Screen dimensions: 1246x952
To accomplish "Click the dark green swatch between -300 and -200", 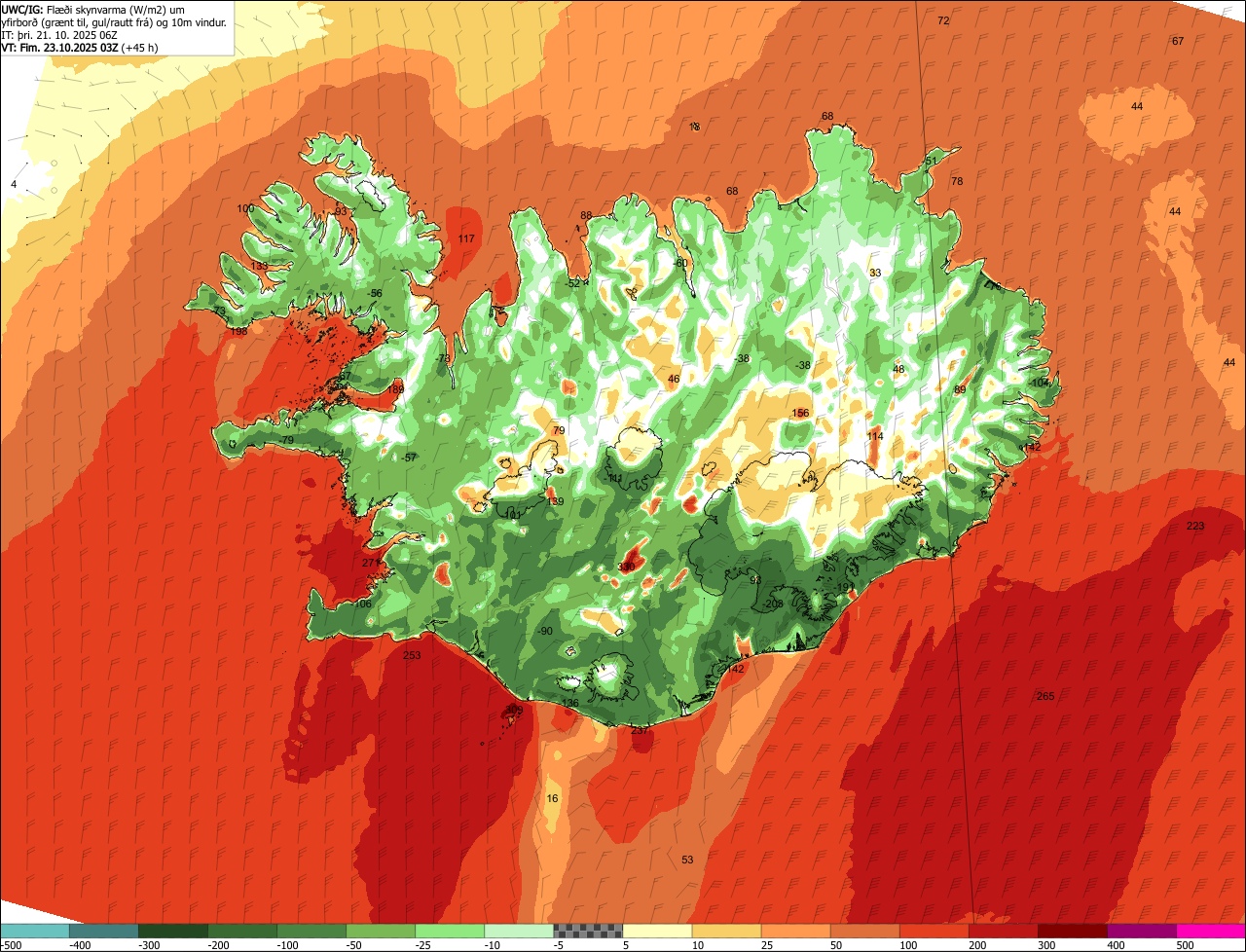I will 172,931.
